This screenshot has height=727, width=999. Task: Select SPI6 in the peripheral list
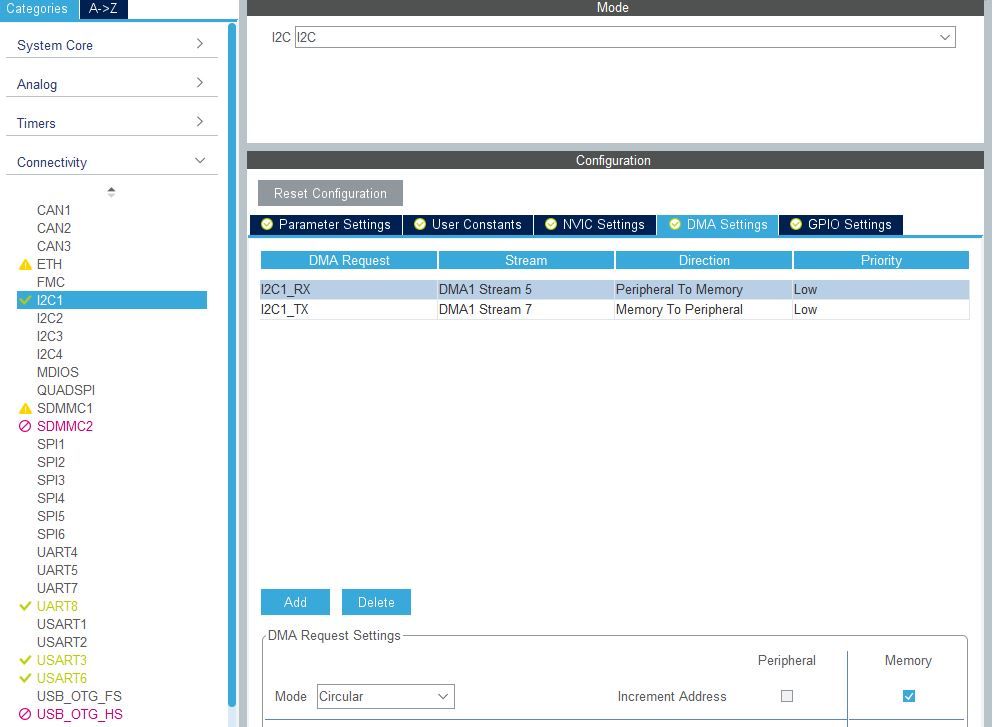pyautogui.click(x=51, y=534)
